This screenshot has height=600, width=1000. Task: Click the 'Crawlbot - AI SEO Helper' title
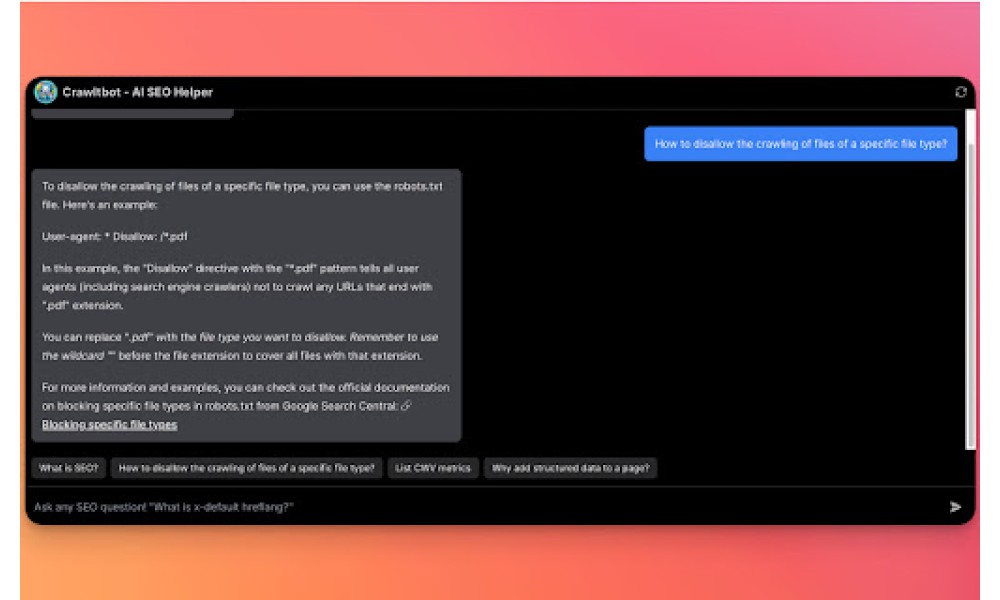[138, 92]
